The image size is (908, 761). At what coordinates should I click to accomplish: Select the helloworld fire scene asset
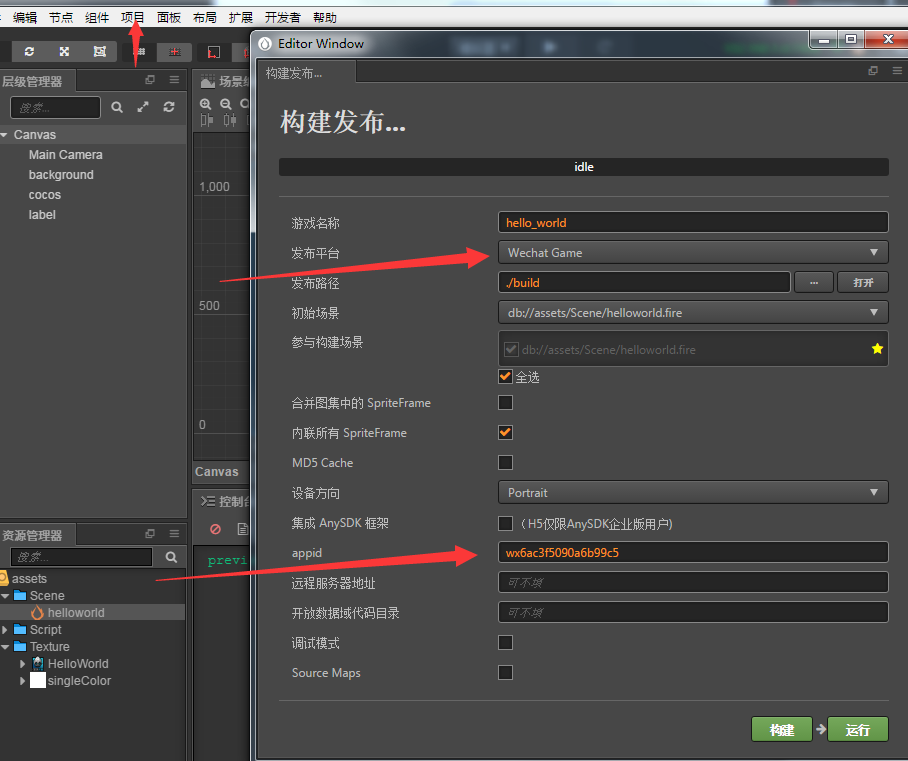point(93,613)
